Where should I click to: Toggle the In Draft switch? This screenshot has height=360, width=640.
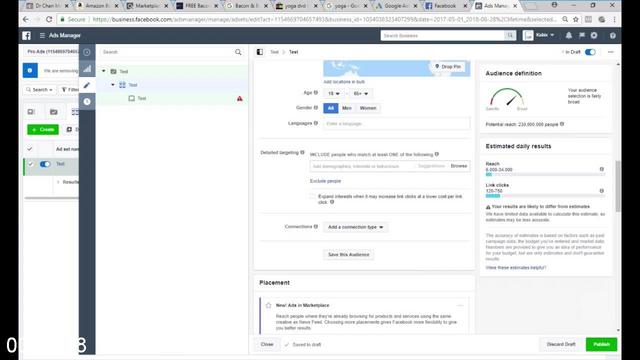(x=590, y=52)
